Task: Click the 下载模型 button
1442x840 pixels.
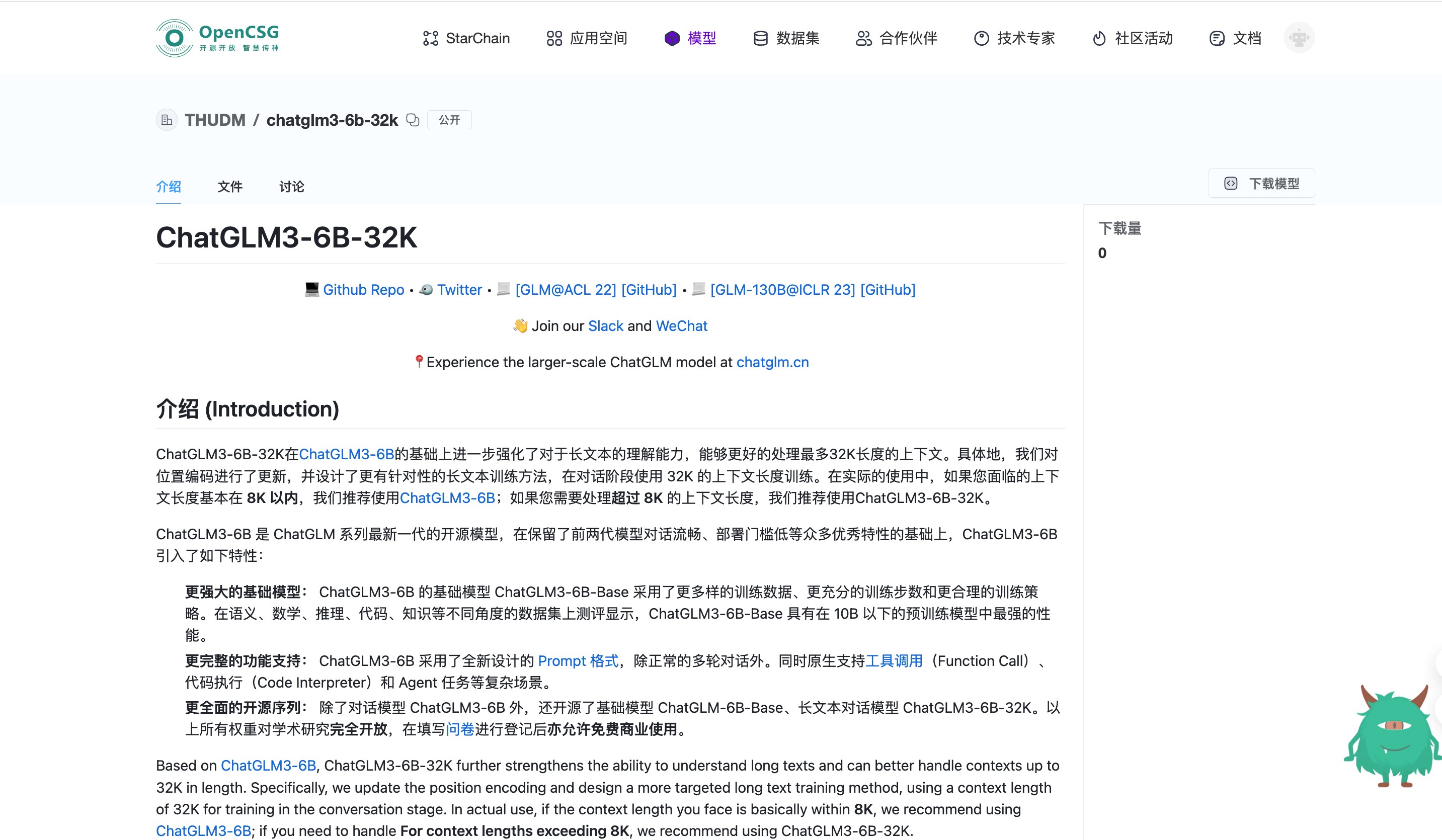Action: coord(1261,184)
